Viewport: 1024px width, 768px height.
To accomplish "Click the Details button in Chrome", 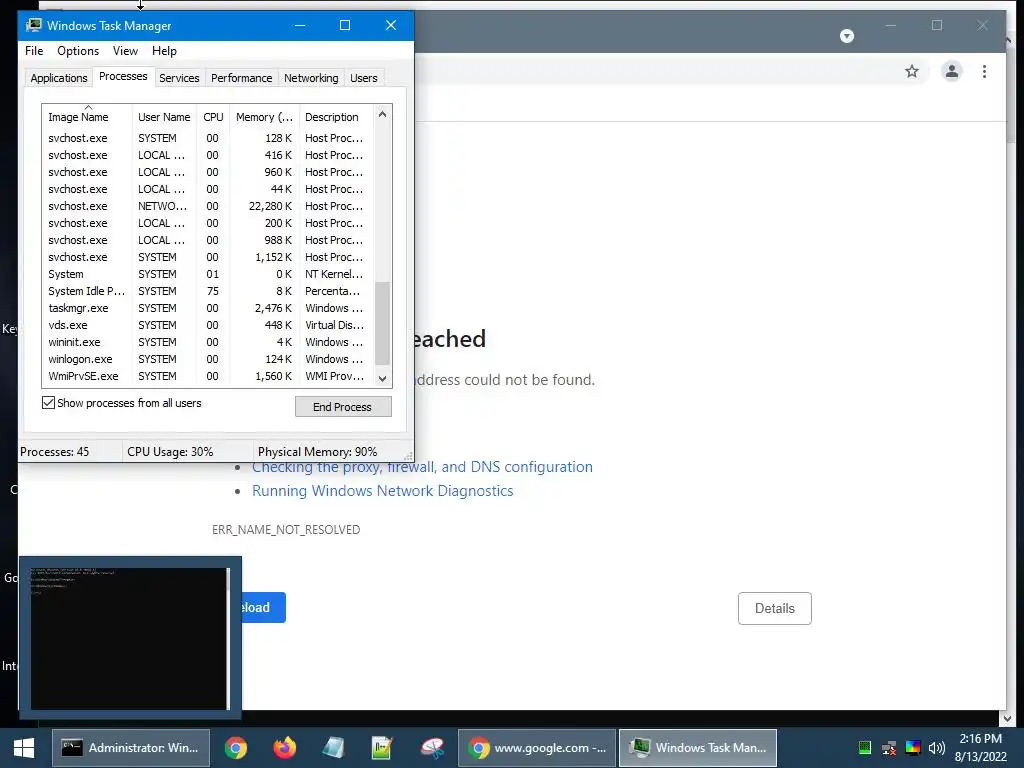I will coord(775,609).
